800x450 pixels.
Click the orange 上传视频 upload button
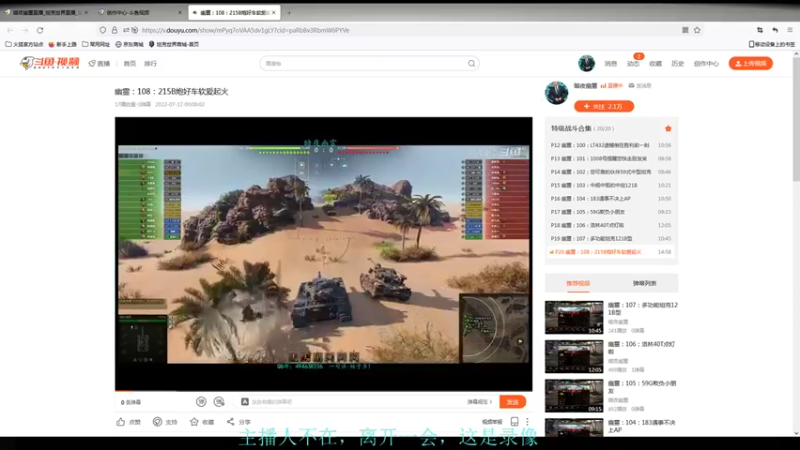[x=751, y=63]
